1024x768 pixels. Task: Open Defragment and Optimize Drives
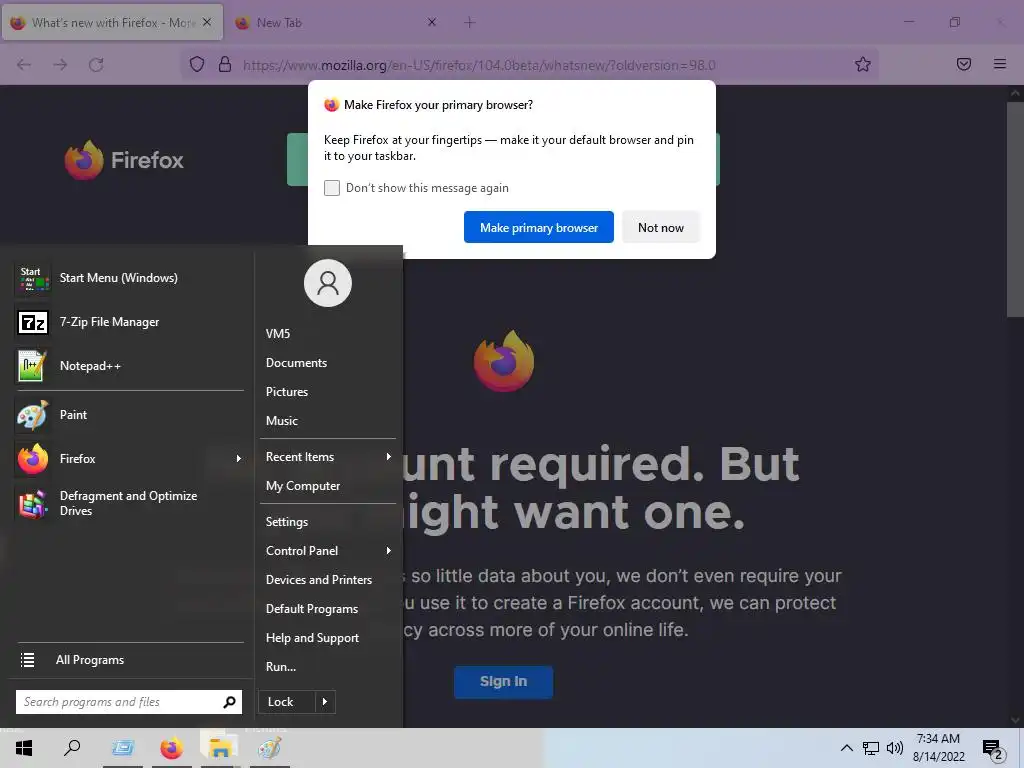coord(129,503)
